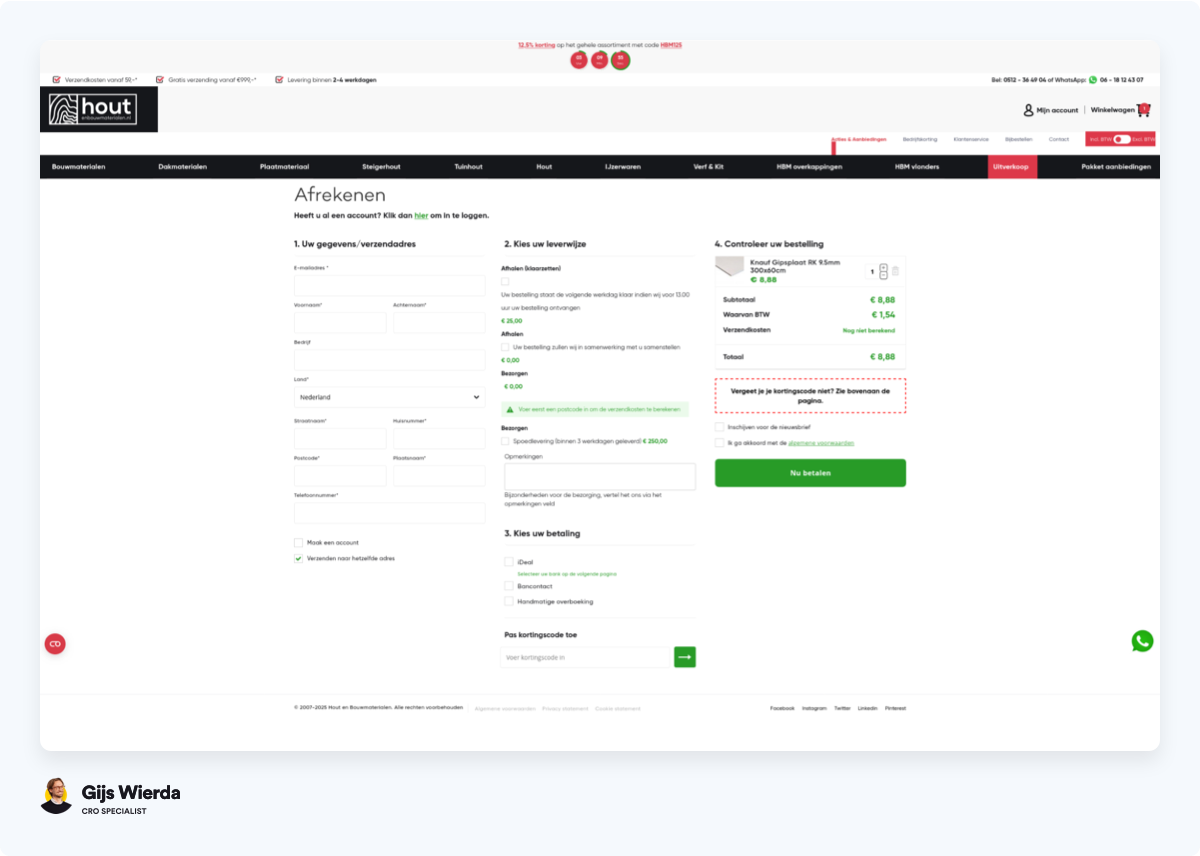Screen dimensions: 1200x856
Task: Accept the algemene voorwaarden checkbox
Action: click(719, 442)
